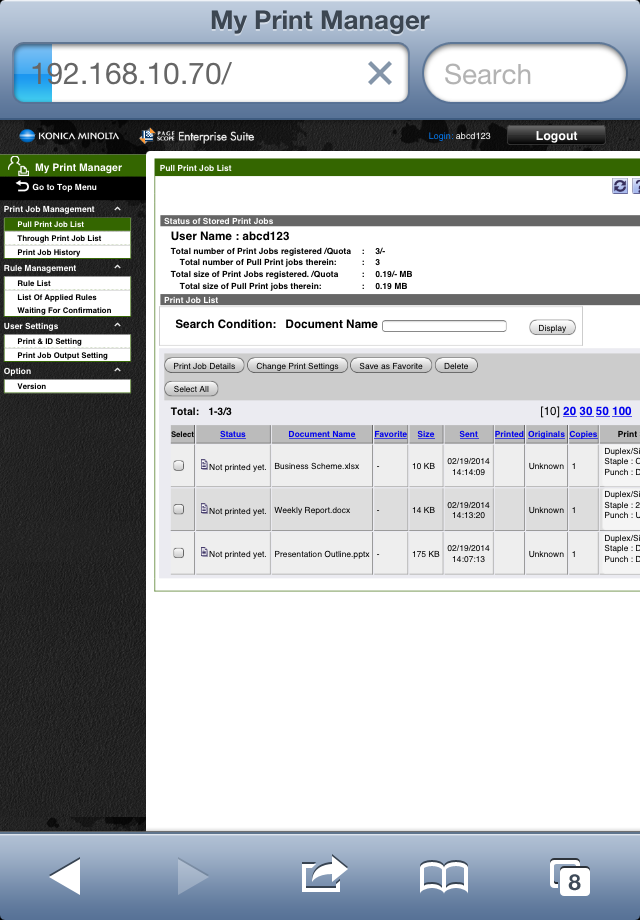
Task: Open the tabs switcher showing 8
Action: pyautogui.click(x=570, y=877)
